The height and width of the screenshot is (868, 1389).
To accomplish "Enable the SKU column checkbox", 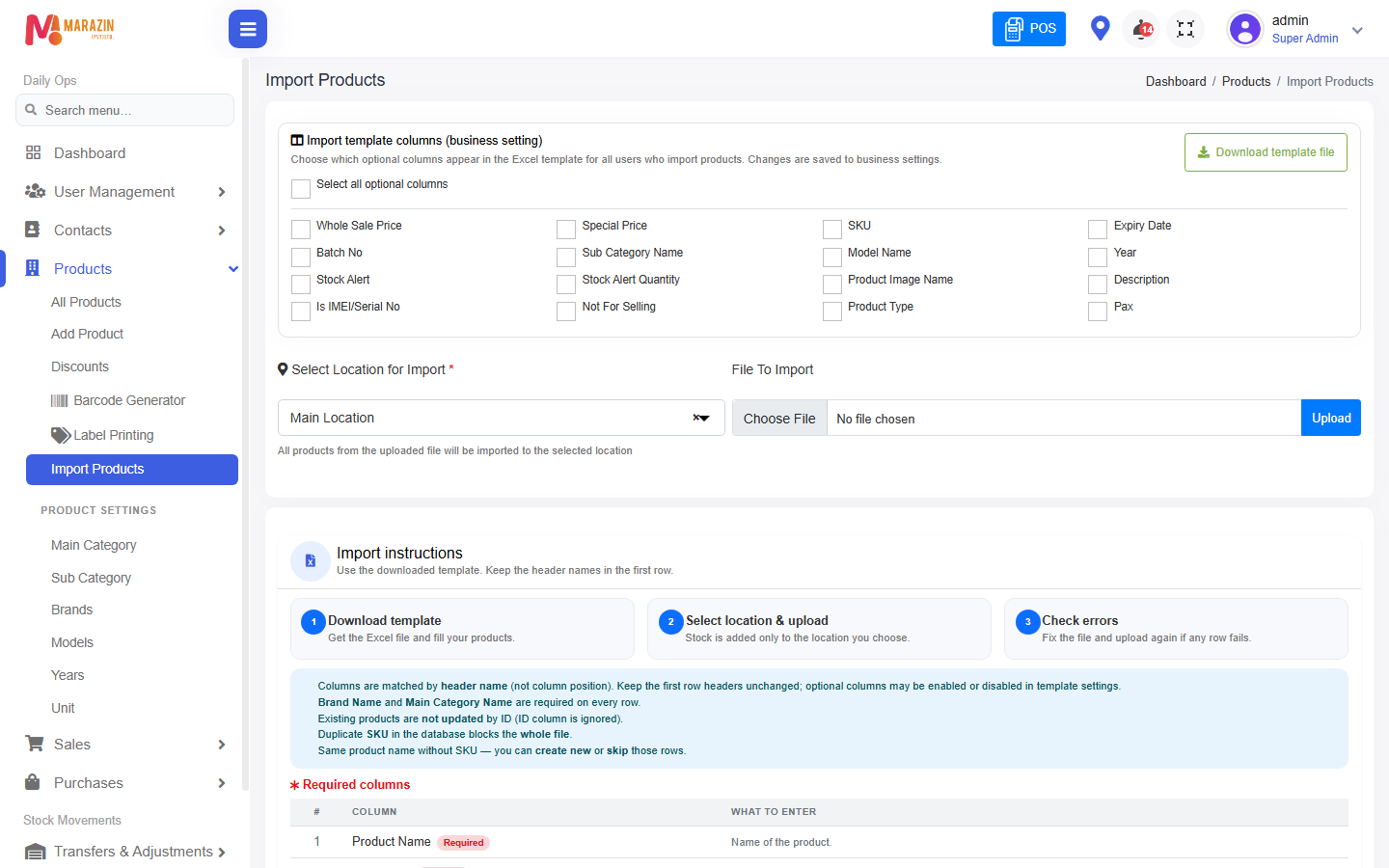I will click(x=832, y=230).
